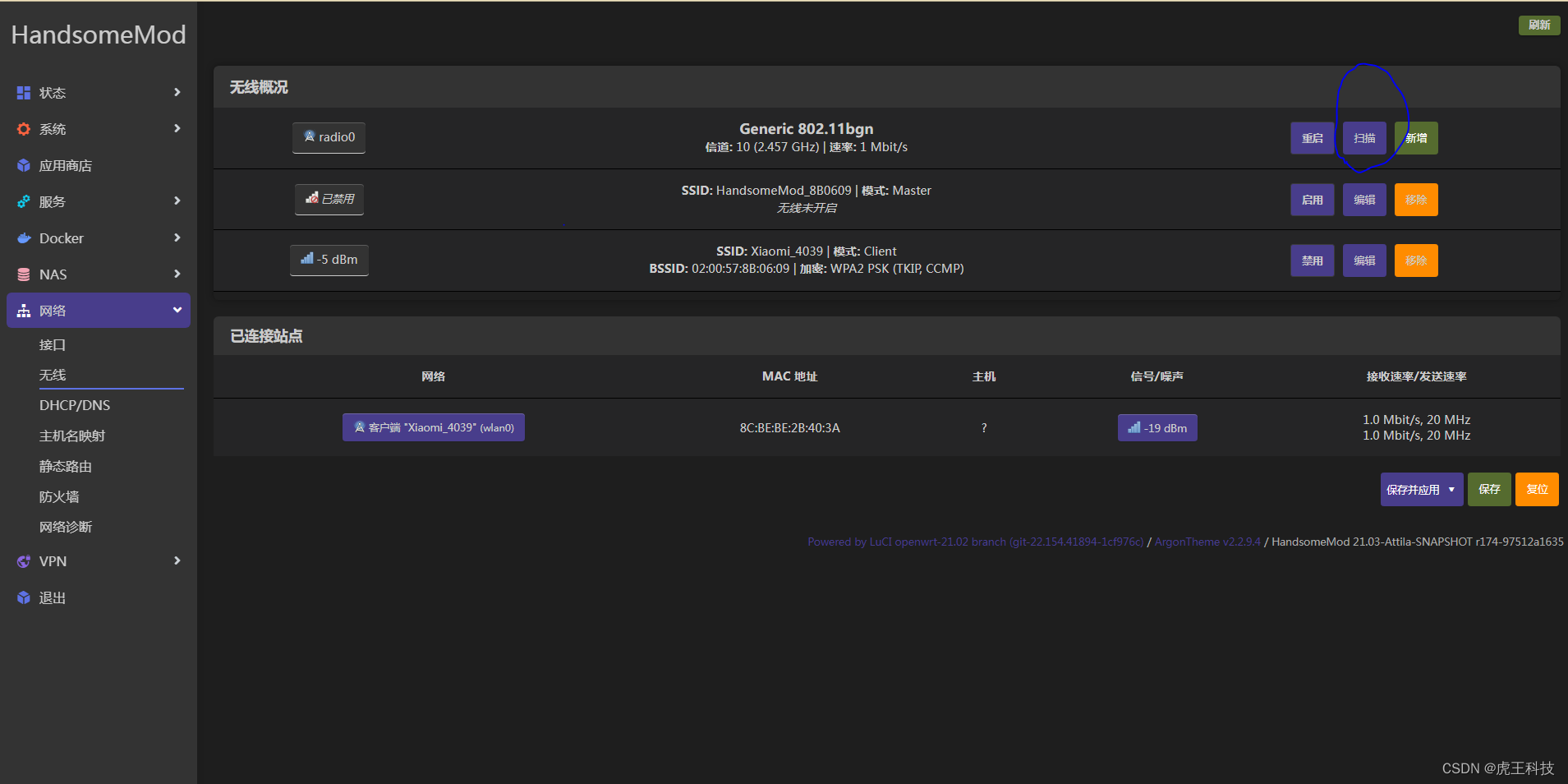1568x784 pixels.
Task: Open the 保存并应用 dropdown arrow
Action: 1451,489
